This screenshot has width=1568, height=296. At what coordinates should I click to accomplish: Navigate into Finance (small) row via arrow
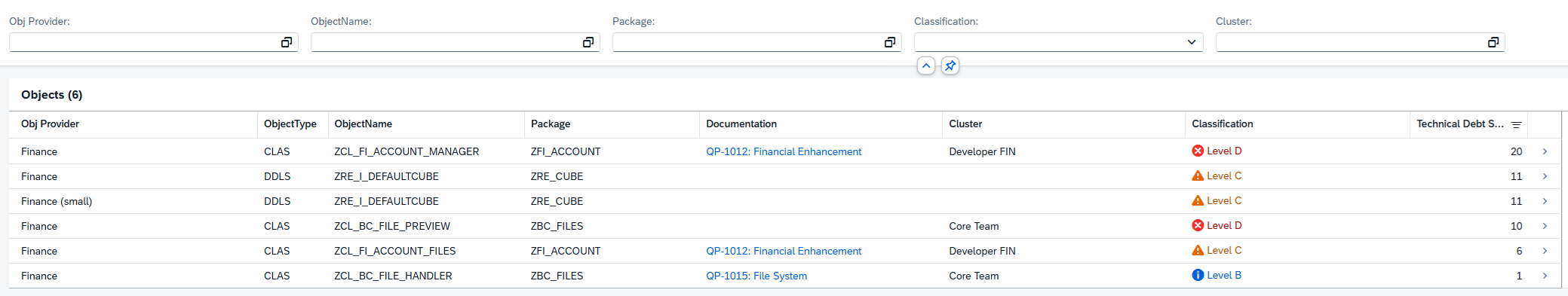[1545, 201]
